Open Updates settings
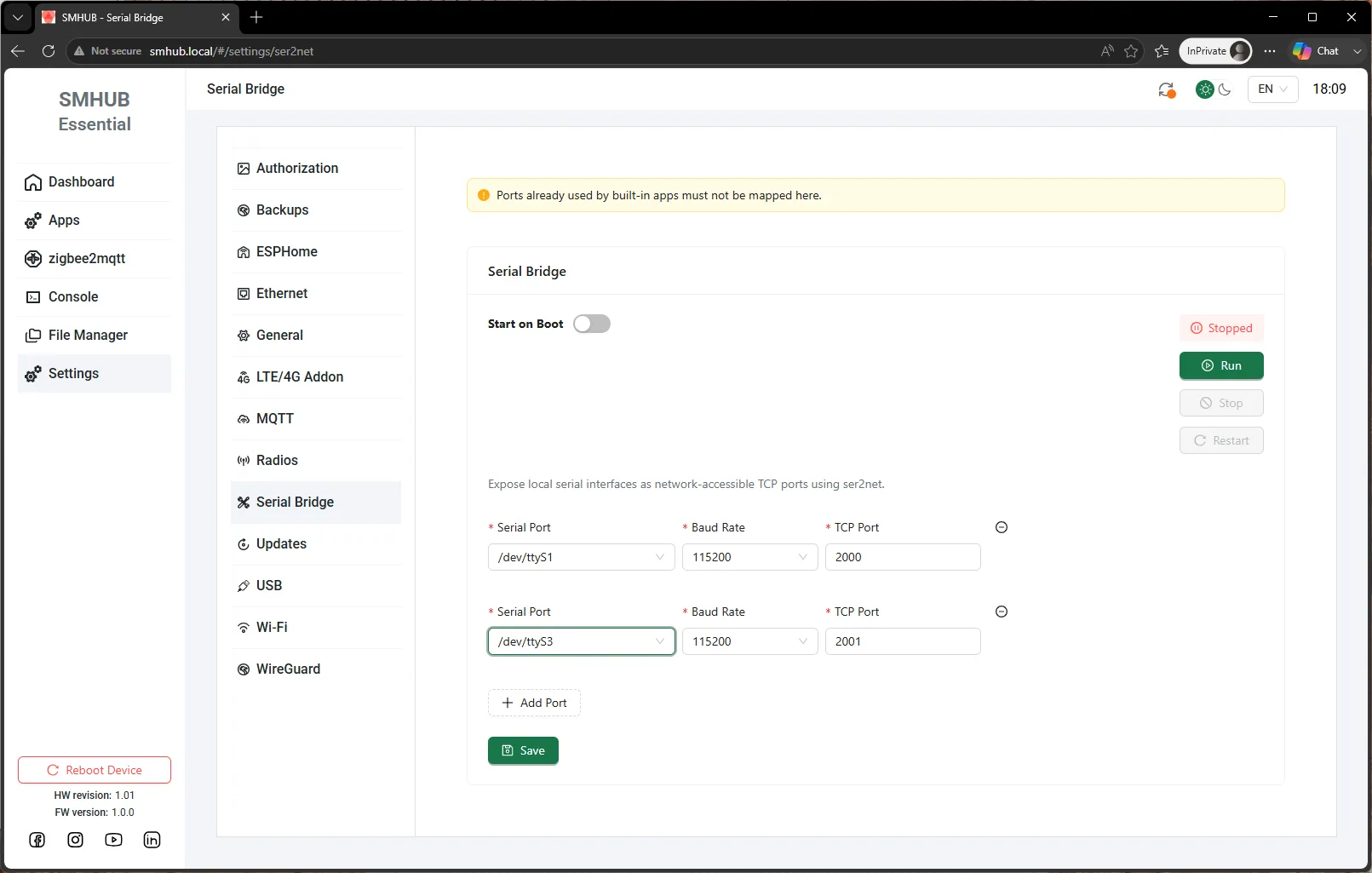The image size is (1372, 873). (x=316, y=544)
